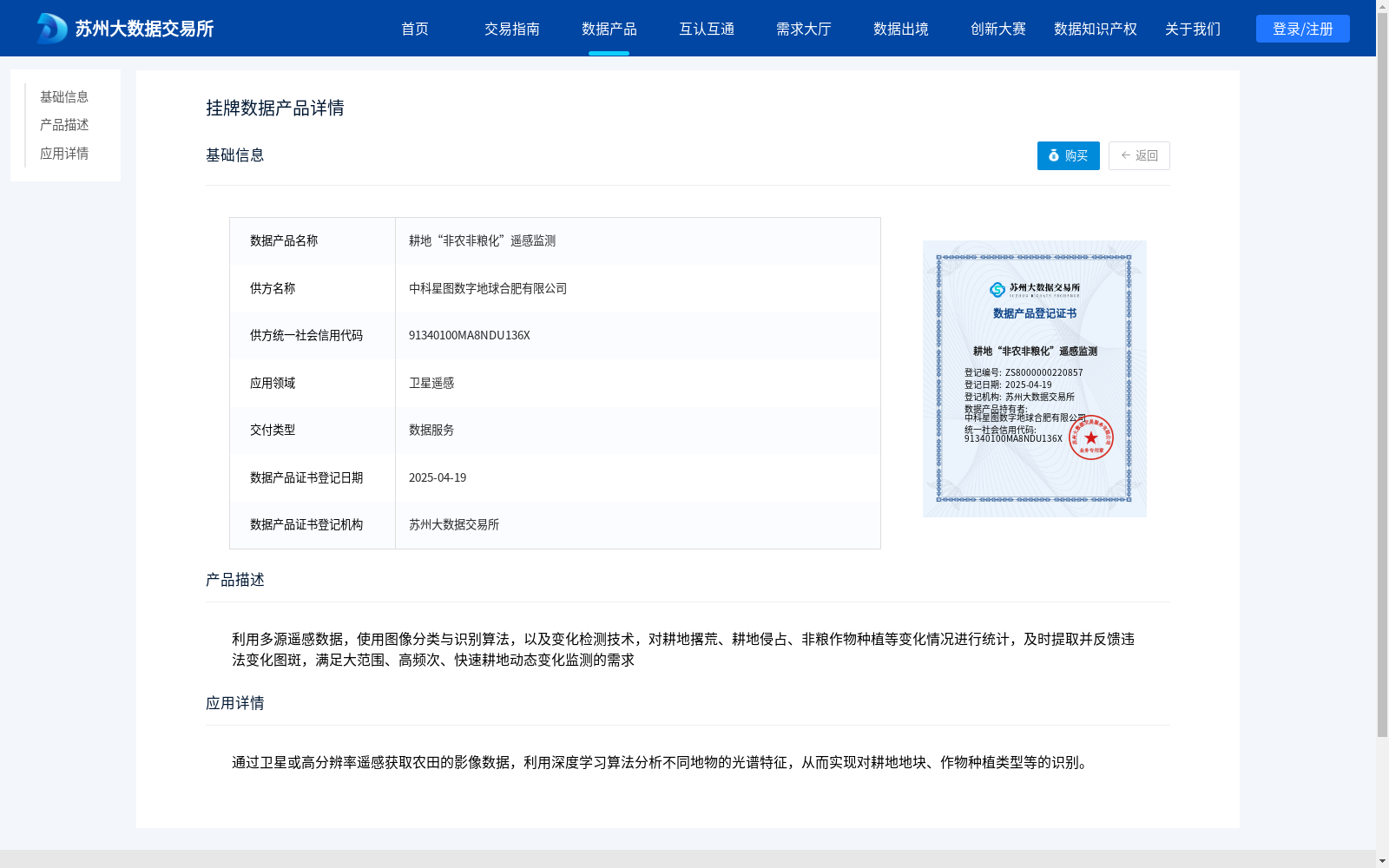
Task: Click the 交付类型 label cell
Action: coord(313,430)
